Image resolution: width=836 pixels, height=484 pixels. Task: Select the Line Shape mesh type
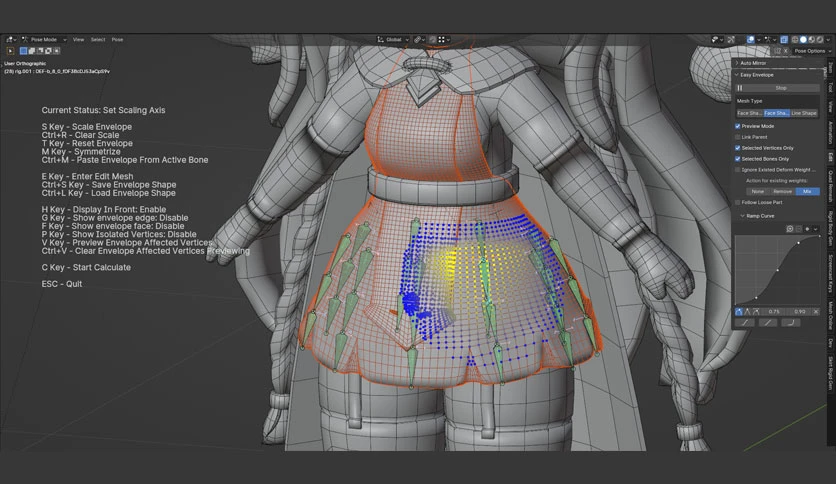click(x=804, y=113)
